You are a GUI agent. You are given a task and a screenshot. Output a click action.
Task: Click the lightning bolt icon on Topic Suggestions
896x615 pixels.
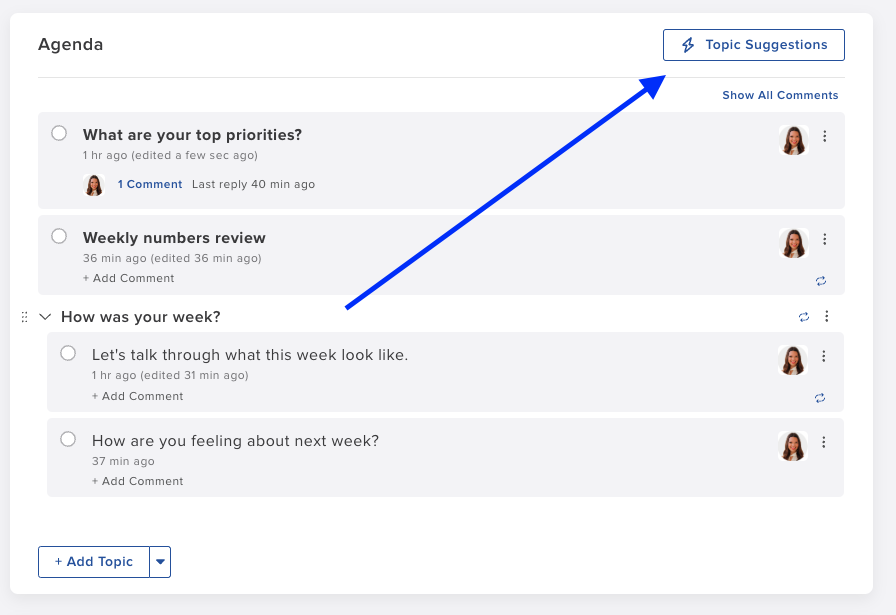click(x=687, y=44)
